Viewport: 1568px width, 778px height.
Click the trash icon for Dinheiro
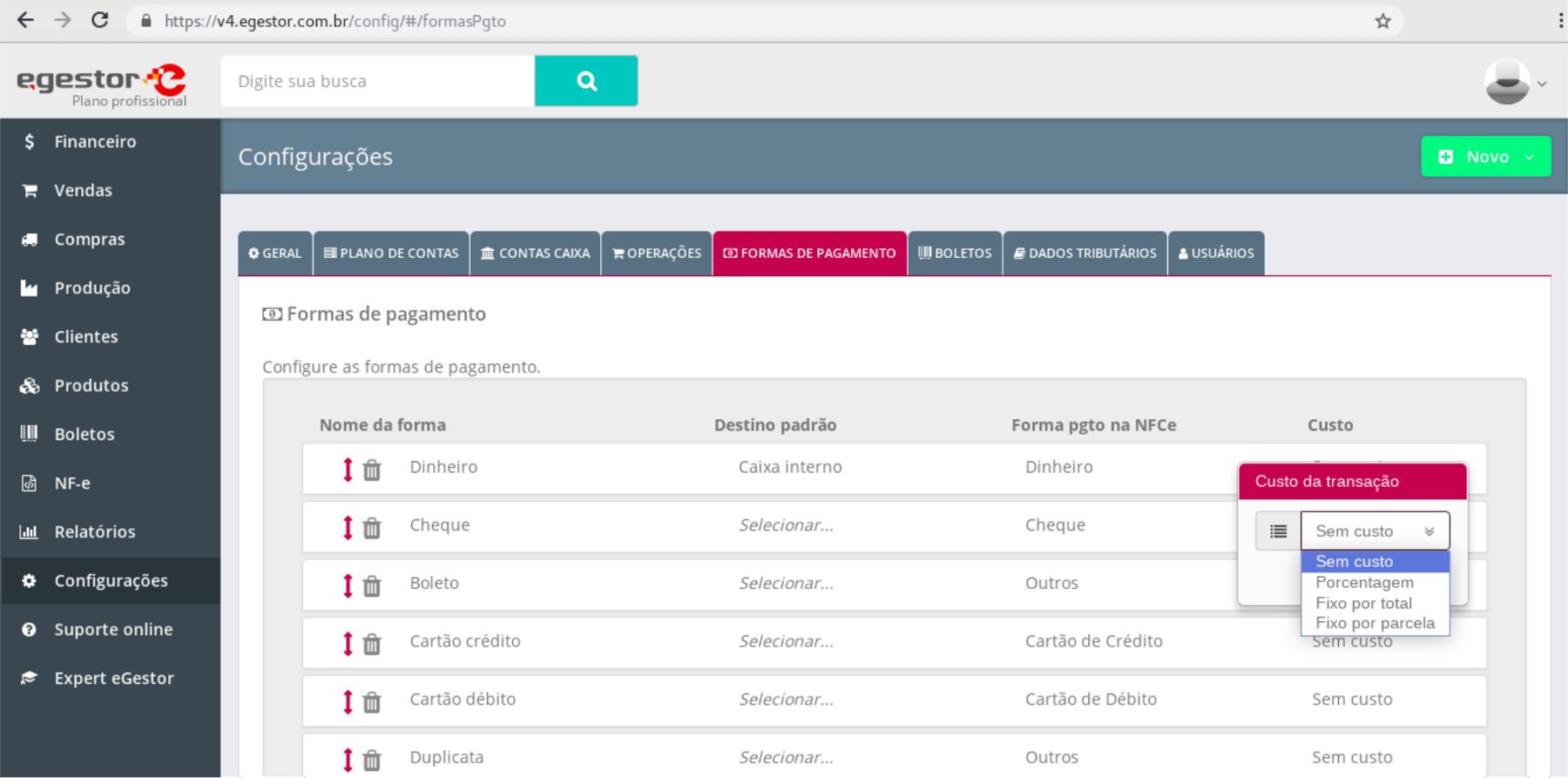[372, 470]
